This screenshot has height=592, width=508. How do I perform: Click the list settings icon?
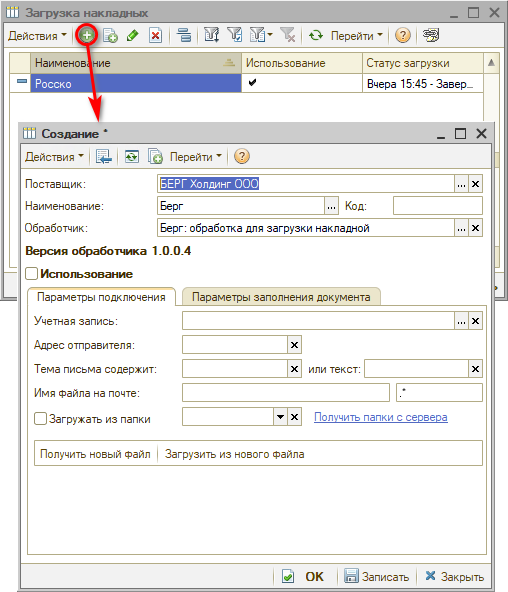coord(431,36)
